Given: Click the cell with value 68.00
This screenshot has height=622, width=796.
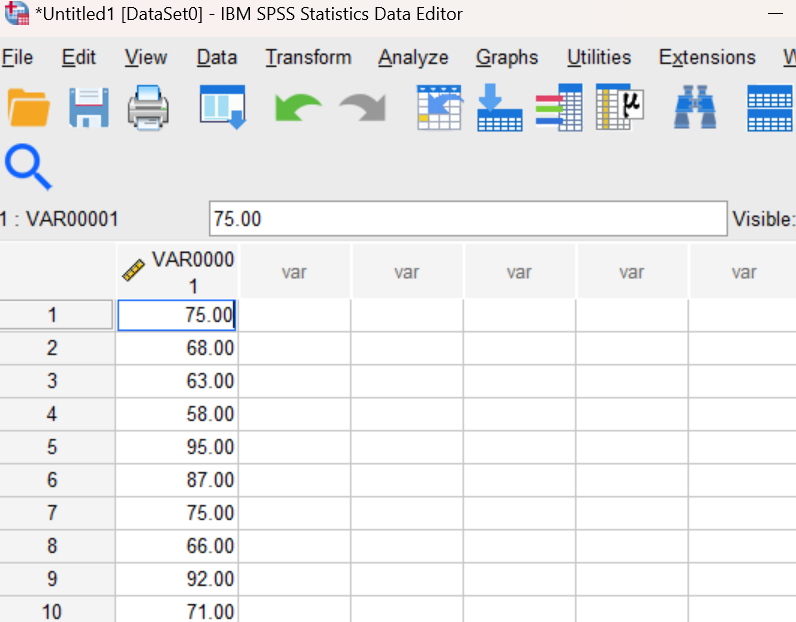Looking at the screenshot, I should click(x=177, y=348).
